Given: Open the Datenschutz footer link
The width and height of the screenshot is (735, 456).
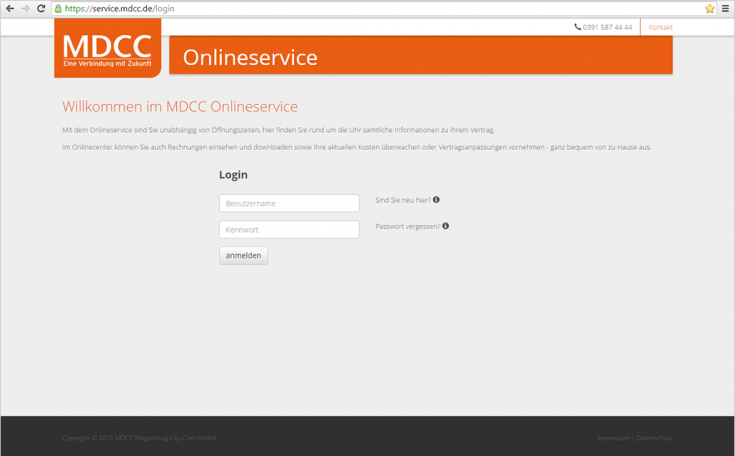Looking at the screenshot, I should click(x=654, y=438).
